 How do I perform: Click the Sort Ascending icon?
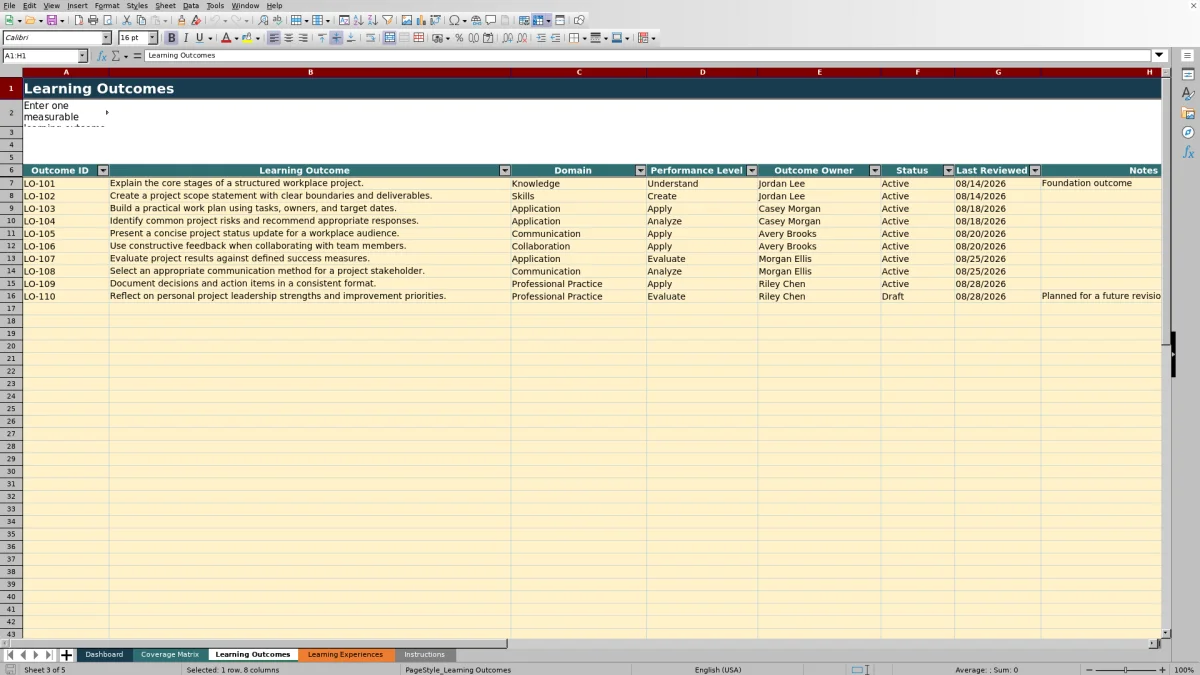358,20
